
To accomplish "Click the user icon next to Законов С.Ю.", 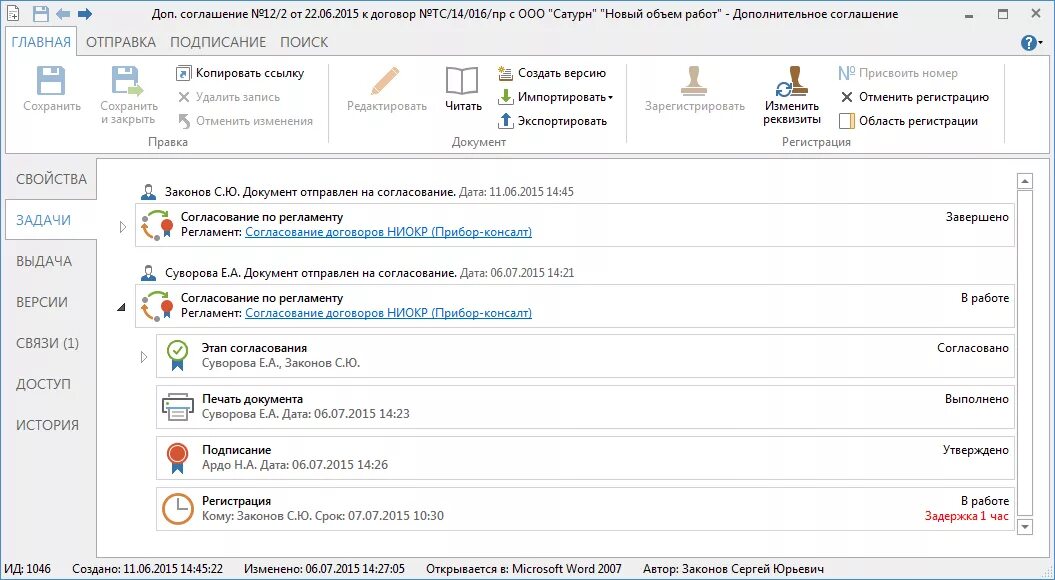I will tap(148, 192).
